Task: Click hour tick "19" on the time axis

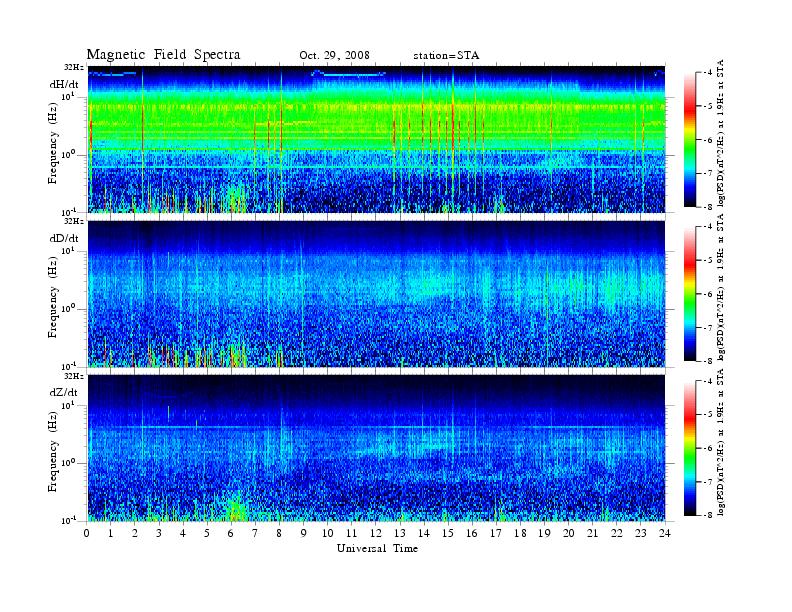Action: 544,533
